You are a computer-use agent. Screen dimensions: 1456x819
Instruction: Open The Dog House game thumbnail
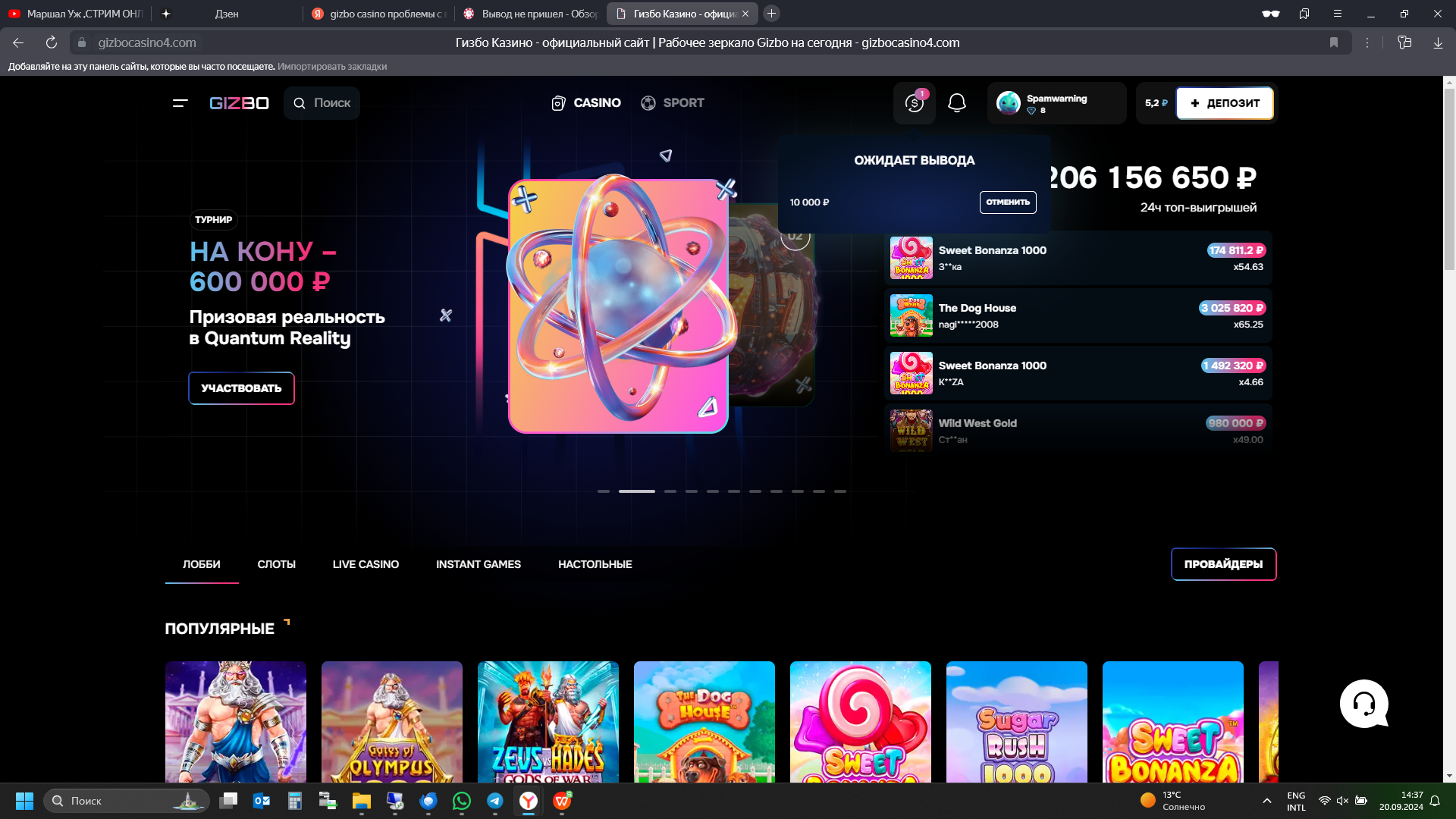(704, 722)
